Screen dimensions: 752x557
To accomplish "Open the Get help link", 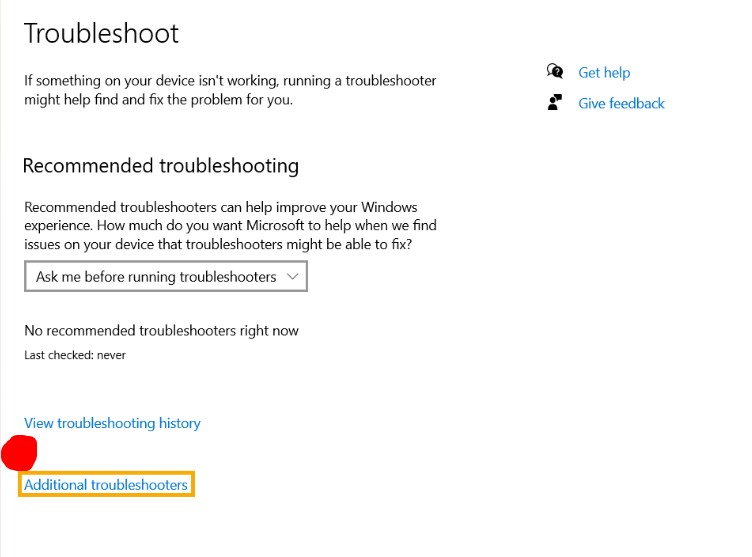I will (604, 72).
